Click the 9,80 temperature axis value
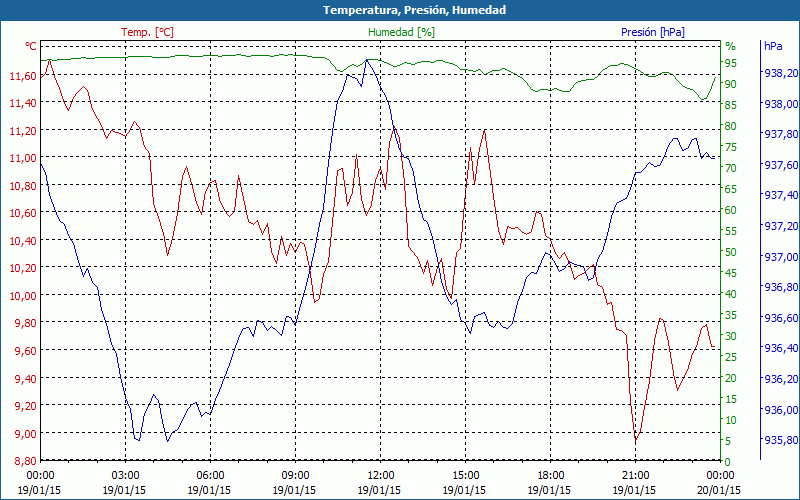Image resolution: width=800 pixels, height=500 pixels. [x=26, y=323]
